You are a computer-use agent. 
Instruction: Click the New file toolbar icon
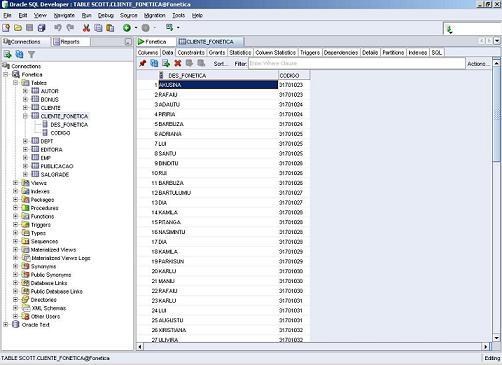point(6,28)
